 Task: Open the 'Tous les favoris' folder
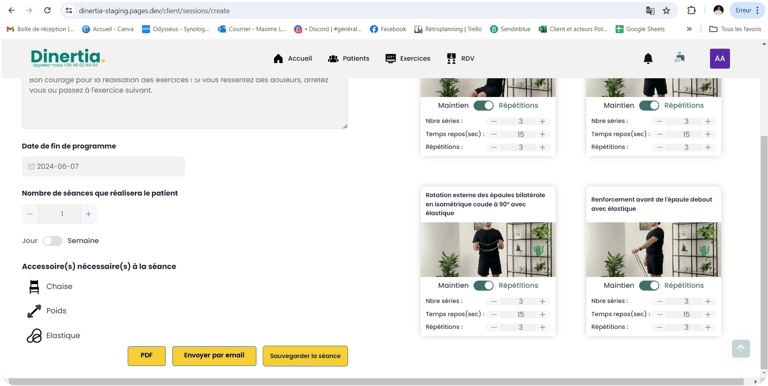tap(735, 29)
